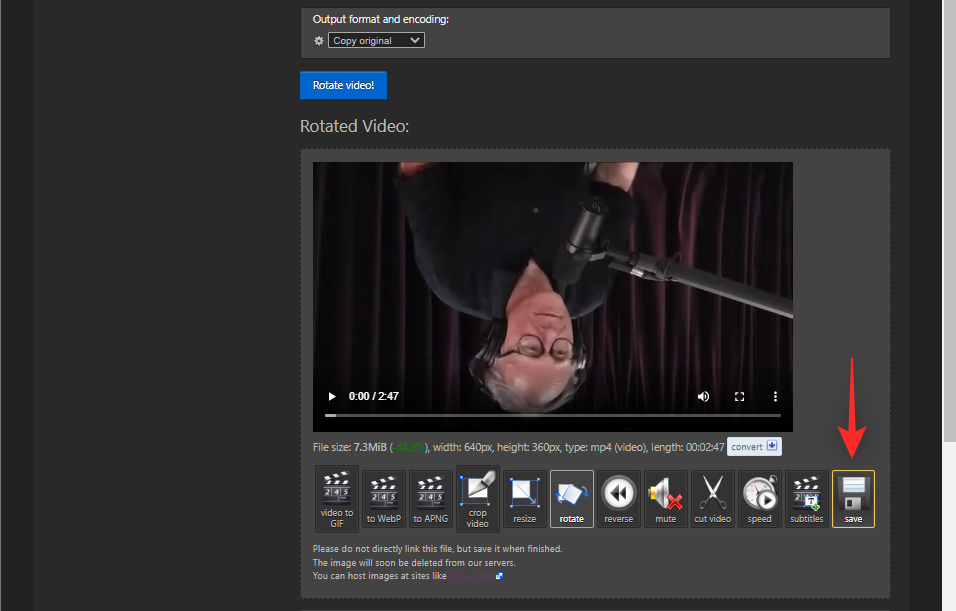Click the Rotated Video: heading
Screen dimensions: 956x611
354,126
